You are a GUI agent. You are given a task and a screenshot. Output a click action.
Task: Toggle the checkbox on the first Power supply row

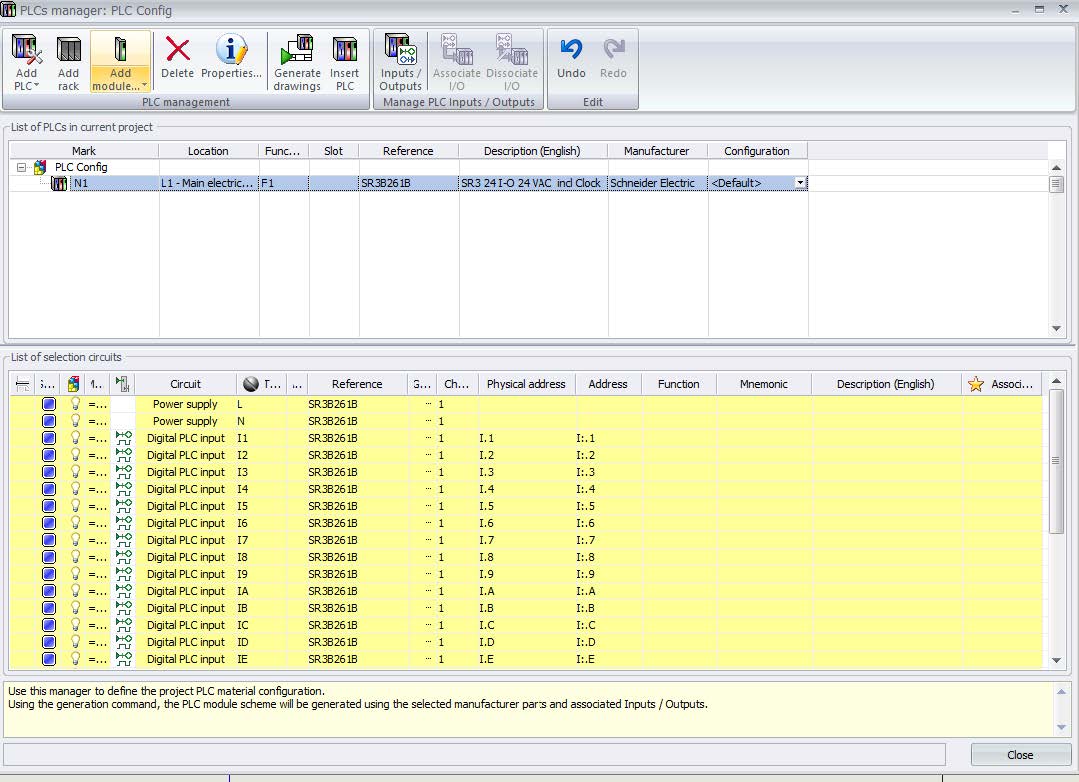(48, 403)
